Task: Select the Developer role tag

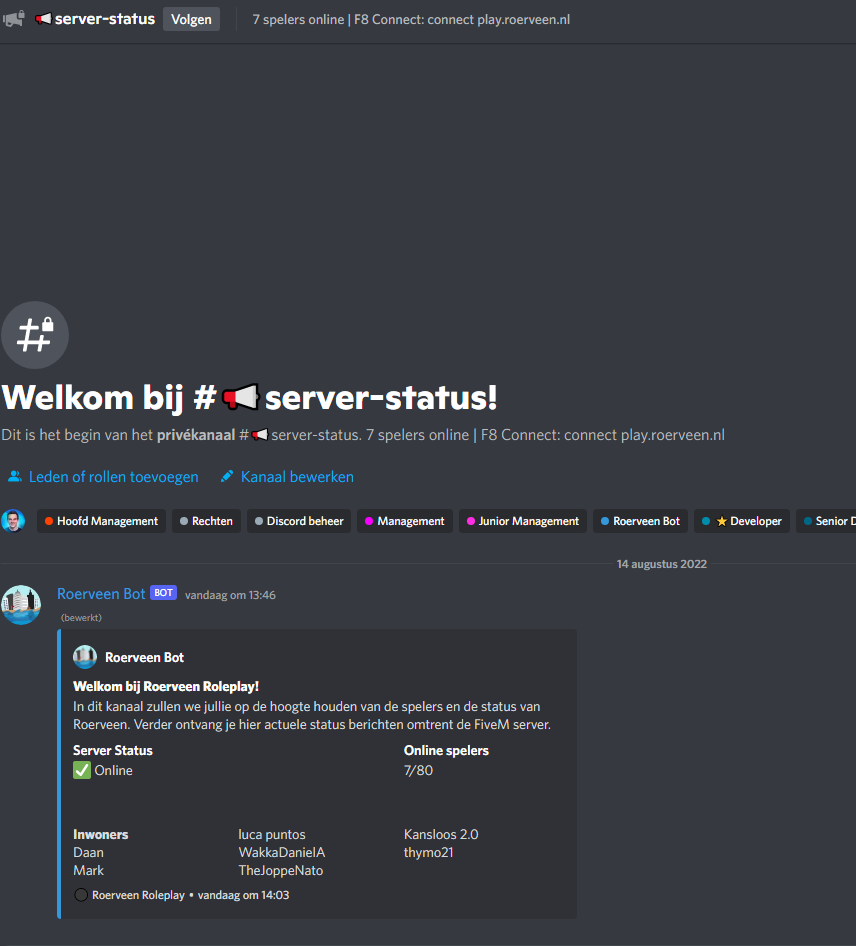Action: click(743, 521)
